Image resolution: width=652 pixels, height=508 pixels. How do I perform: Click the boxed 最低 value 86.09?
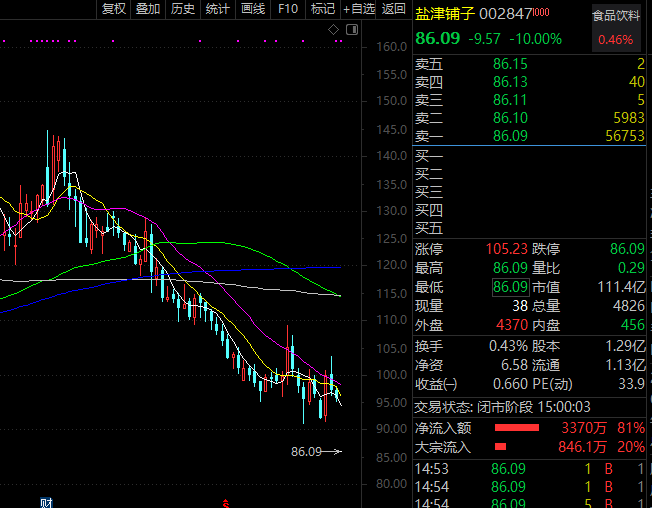(510, 287)
